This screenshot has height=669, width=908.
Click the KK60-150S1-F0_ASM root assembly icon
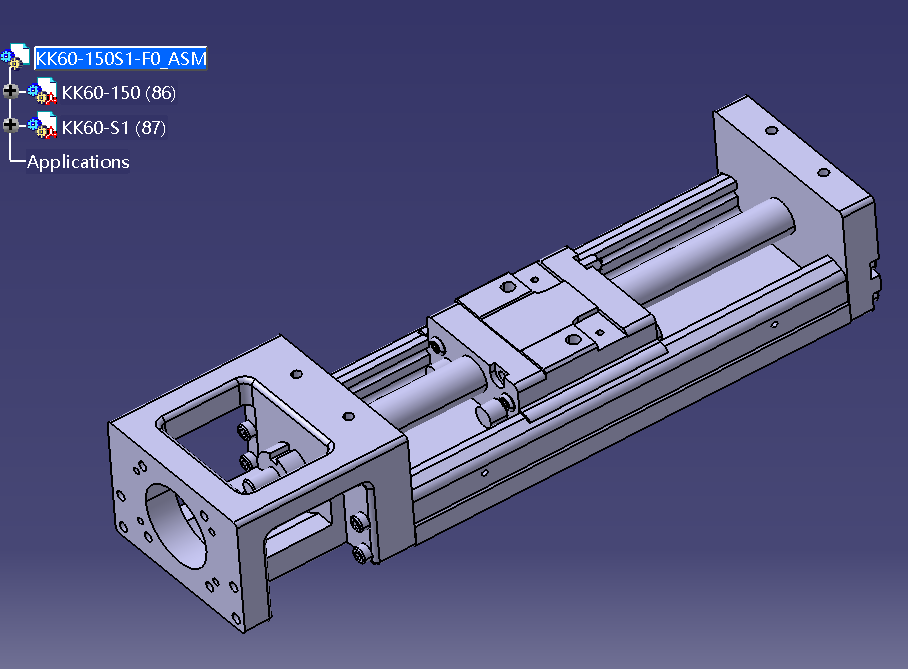(17, 58)
